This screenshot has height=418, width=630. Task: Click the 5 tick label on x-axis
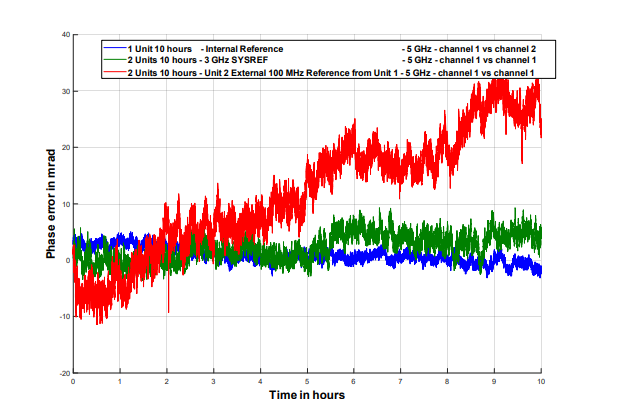pyautogui.click(x=307, y=382)
